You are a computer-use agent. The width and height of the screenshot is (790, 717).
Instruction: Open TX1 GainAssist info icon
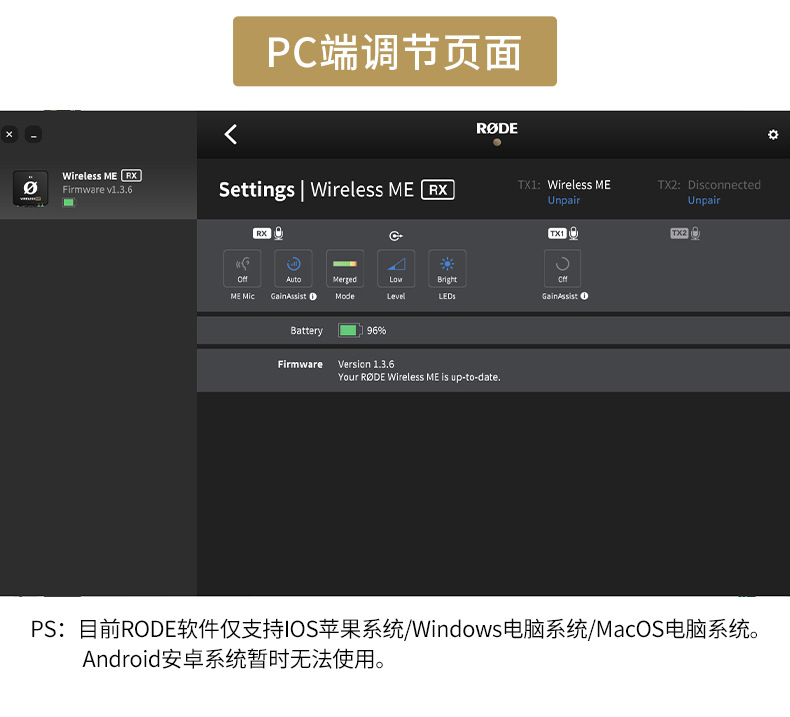pyautogui.click(x=584, y=296)
